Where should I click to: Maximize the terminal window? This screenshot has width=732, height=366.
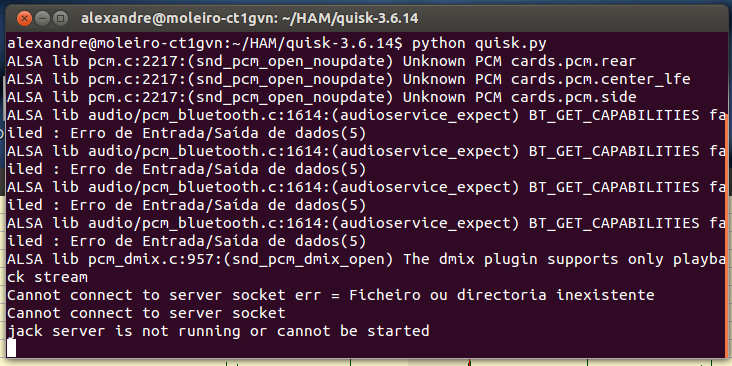coord(60,19)
